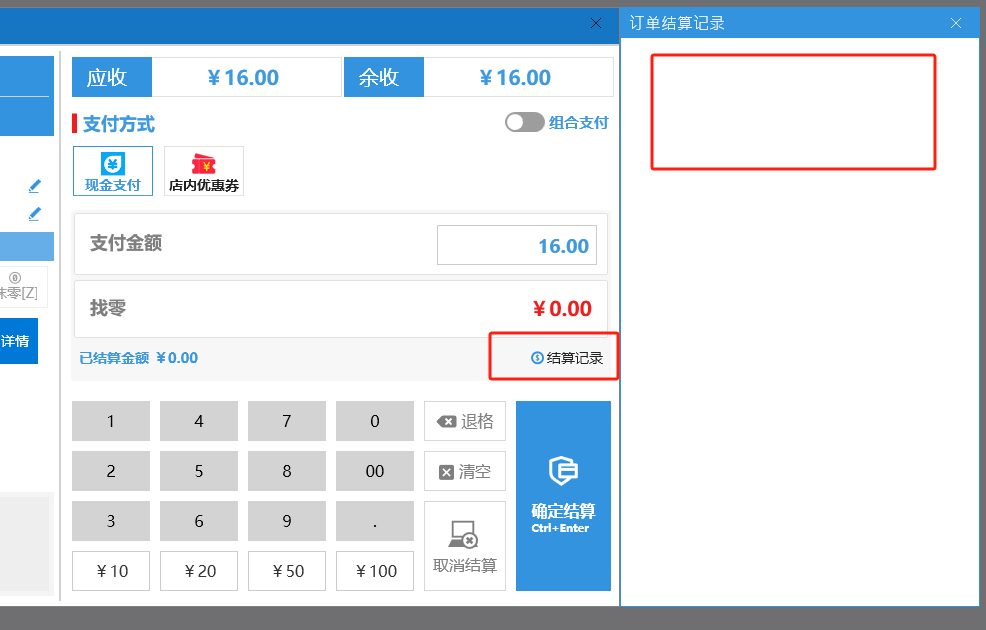Tap the ¥20 quick amount button

coord(199,571)
